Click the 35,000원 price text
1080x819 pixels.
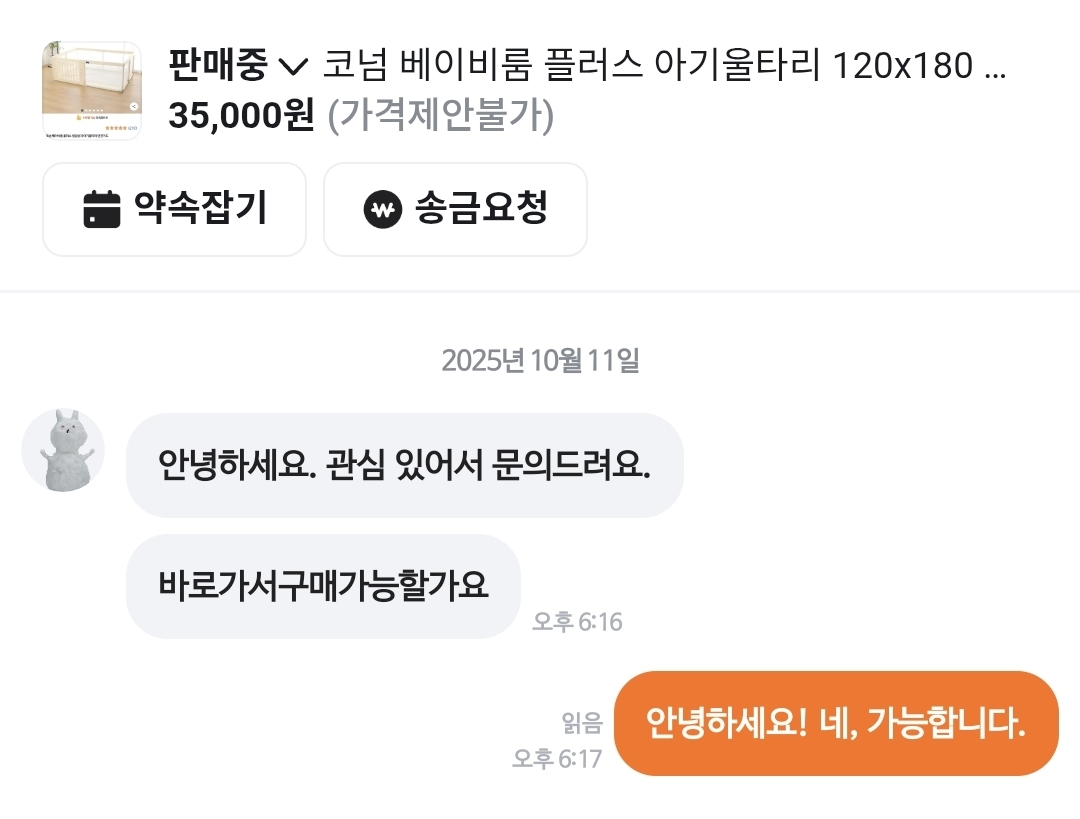tap(241, 116)
